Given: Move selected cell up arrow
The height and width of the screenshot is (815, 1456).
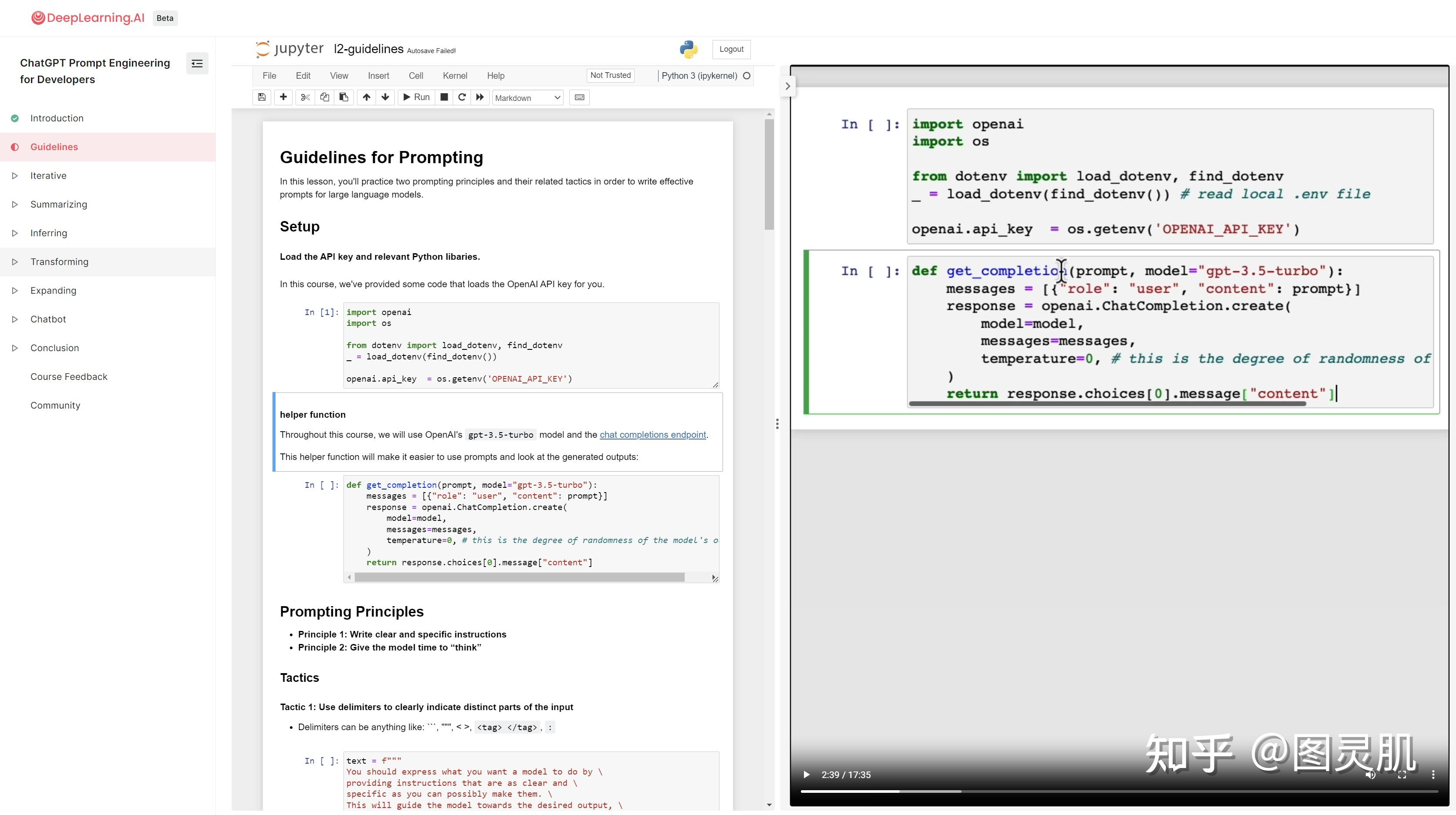Looking at the screenshot, I should [366, 97].
